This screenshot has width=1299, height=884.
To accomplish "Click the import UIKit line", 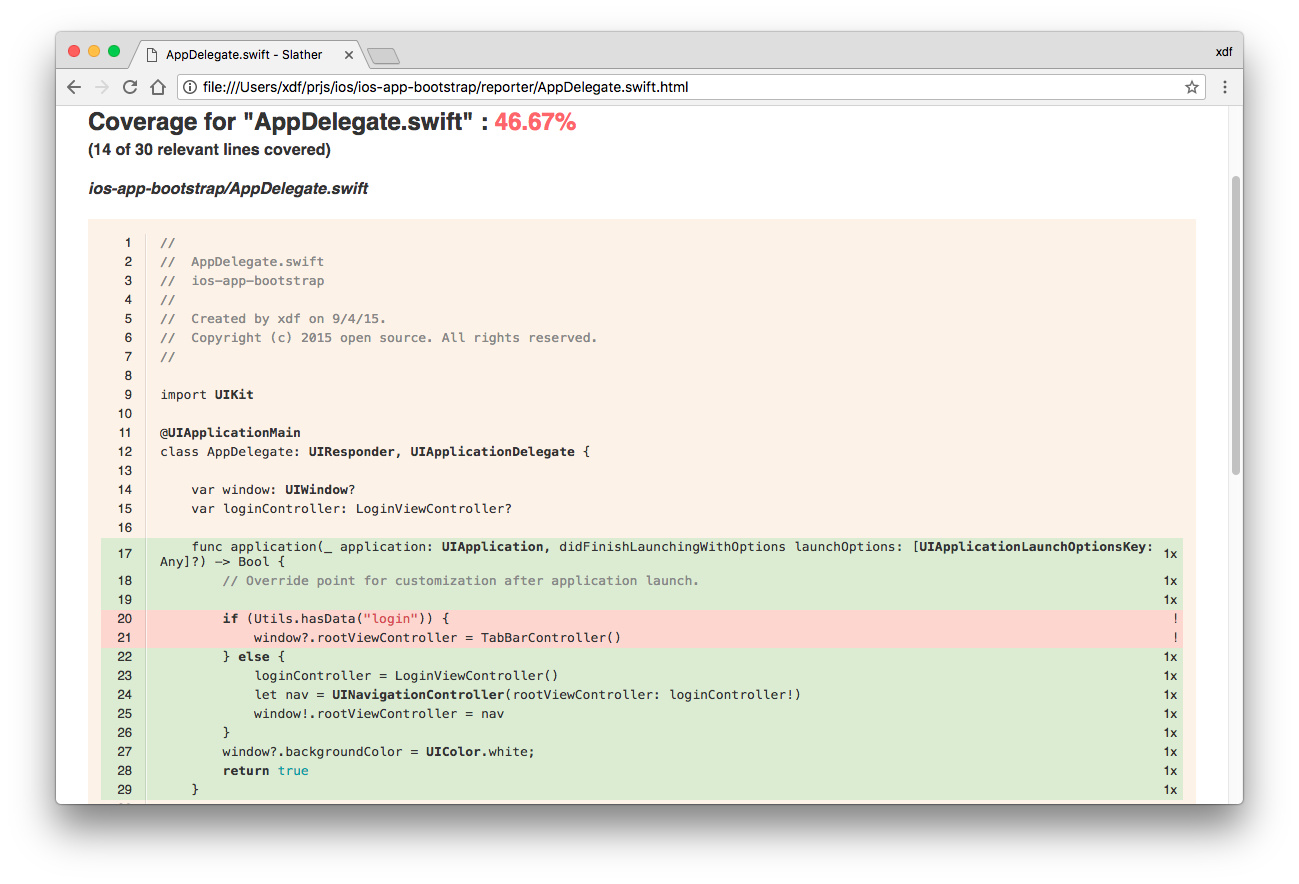I will click(207, 395).
